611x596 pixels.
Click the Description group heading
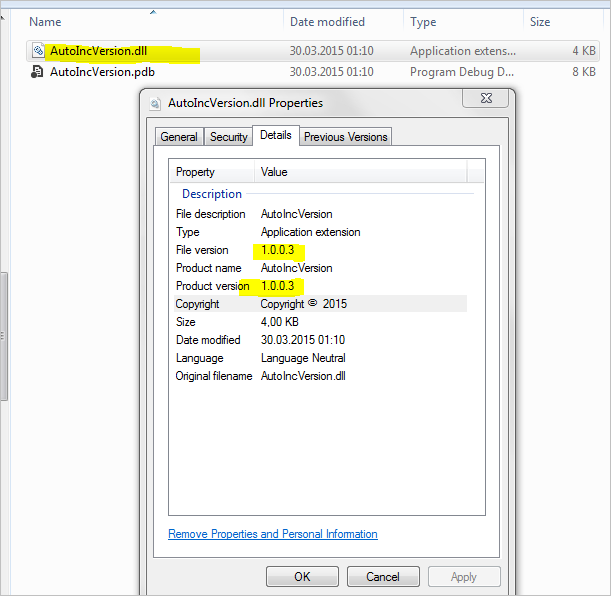click(212, 194)
